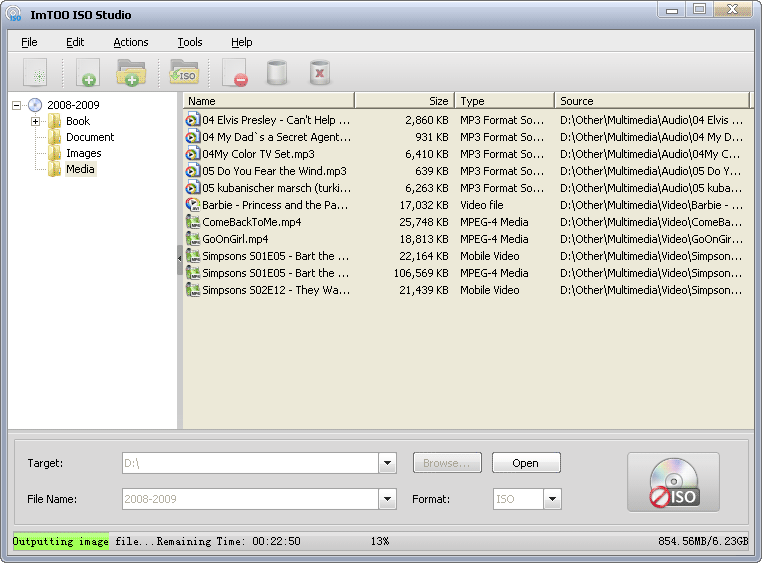Select the Book folder in tree
This screenshot has height=563, width=762.
click(x=78, y=121)
